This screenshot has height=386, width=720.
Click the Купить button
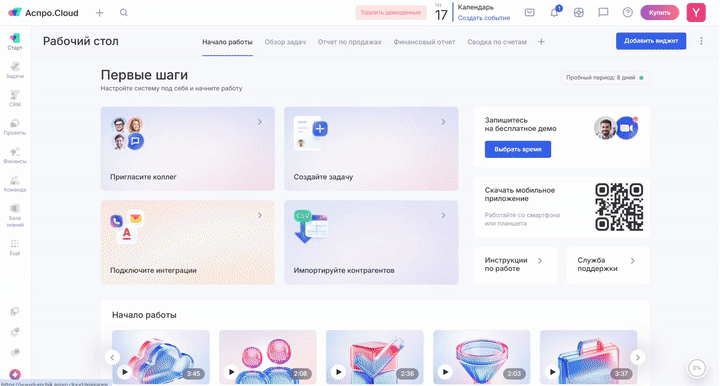[x=659, y=13]
